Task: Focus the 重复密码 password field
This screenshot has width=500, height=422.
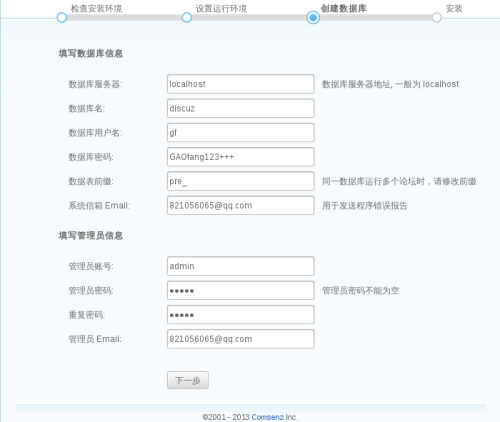Action: click(x=240, y=315)
